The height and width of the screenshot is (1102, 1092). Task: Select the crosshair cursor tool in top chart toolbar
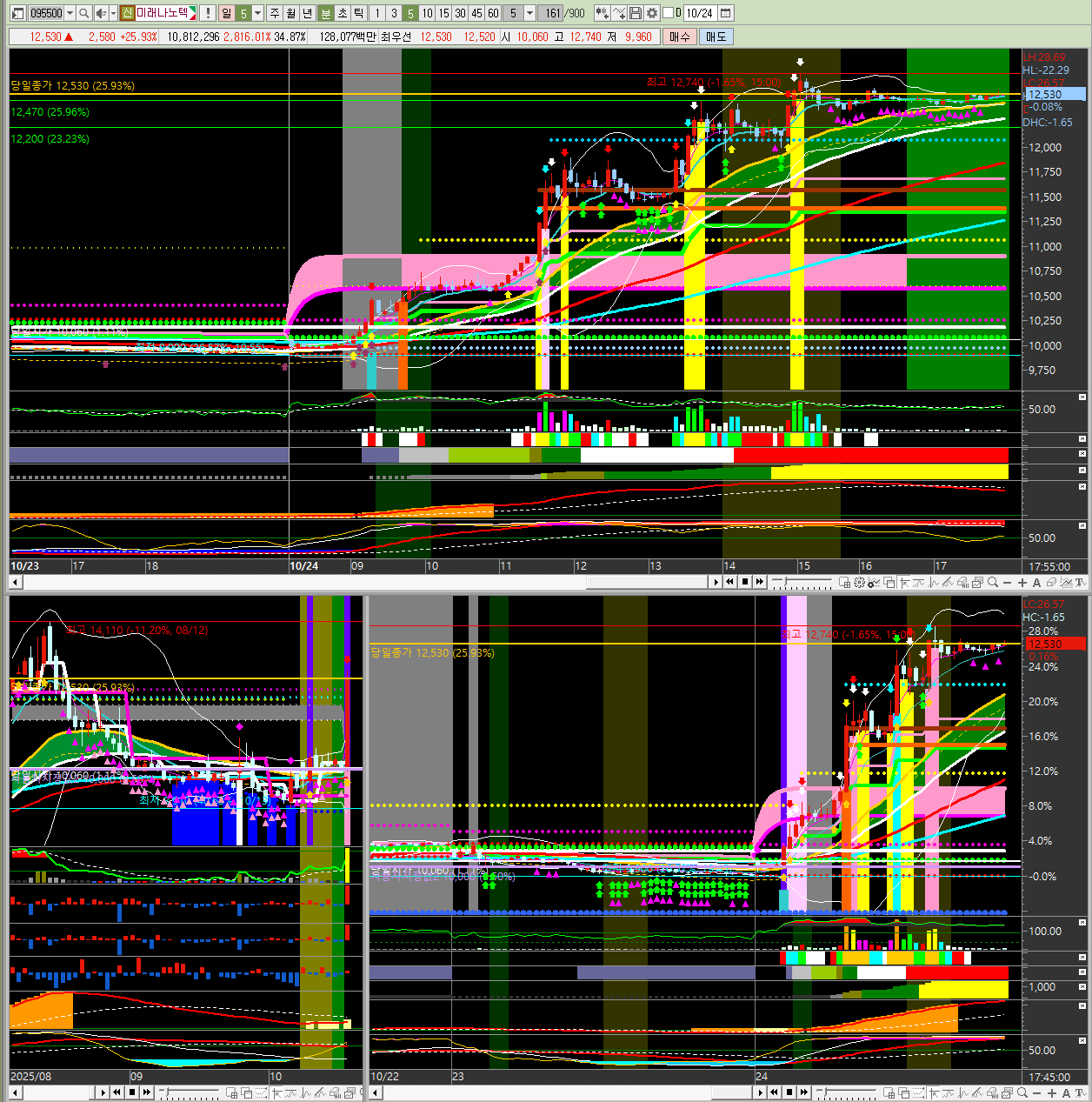[904, 583]
